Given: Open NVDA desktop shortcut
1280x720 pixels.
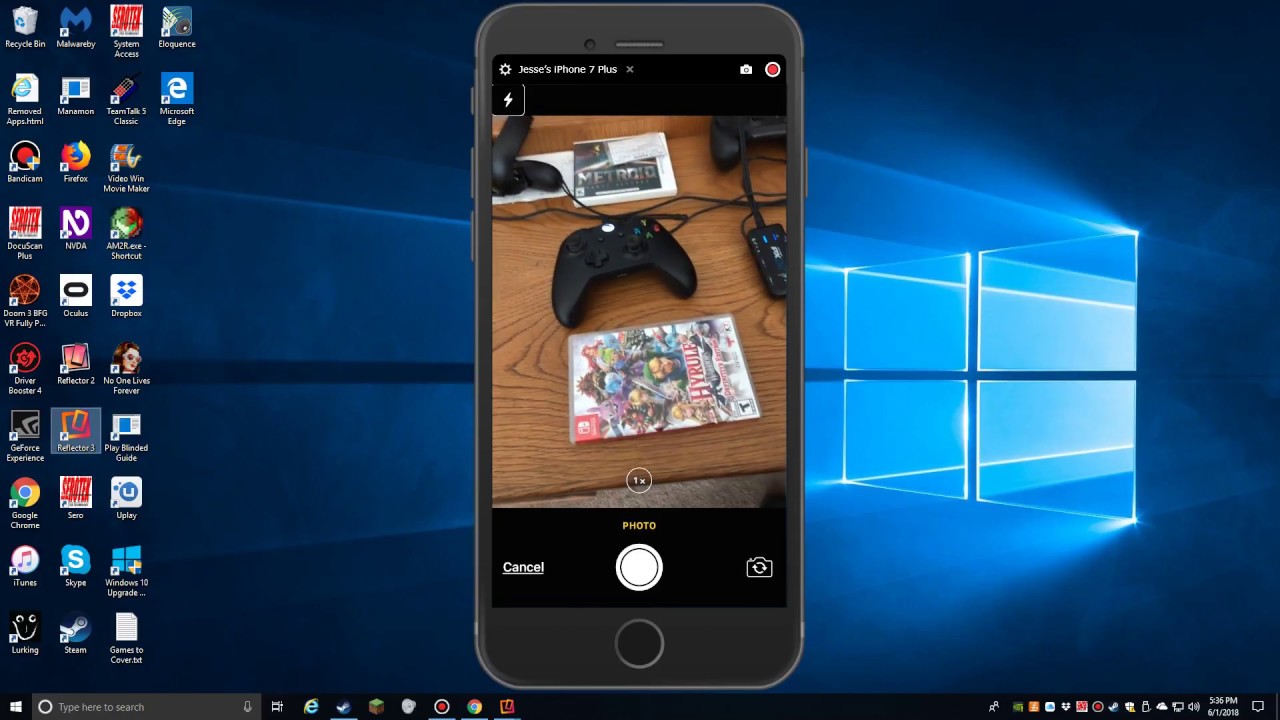Looking at the screenshot, I should [76, 228].
